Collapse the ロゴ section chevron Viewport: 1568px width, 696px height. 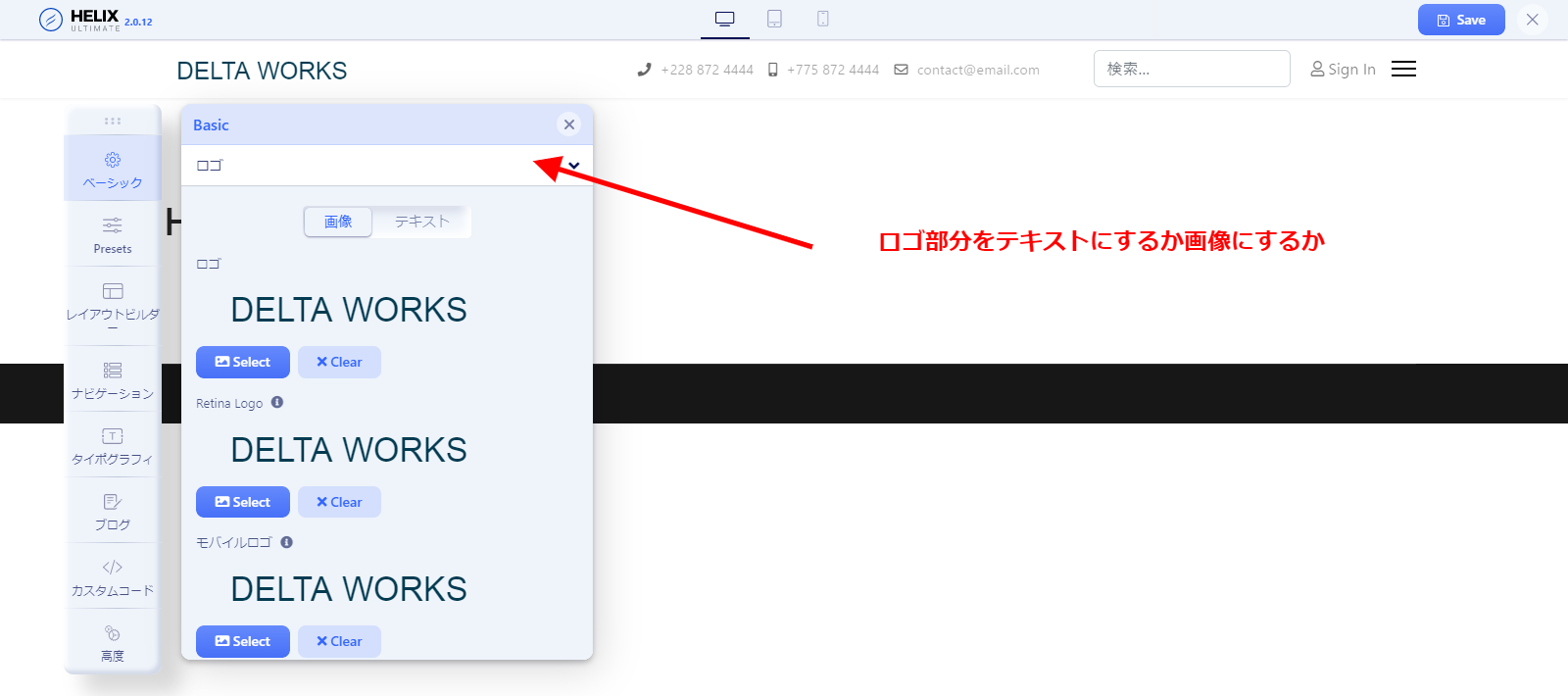pyautogui.click(x=574, y=166)
